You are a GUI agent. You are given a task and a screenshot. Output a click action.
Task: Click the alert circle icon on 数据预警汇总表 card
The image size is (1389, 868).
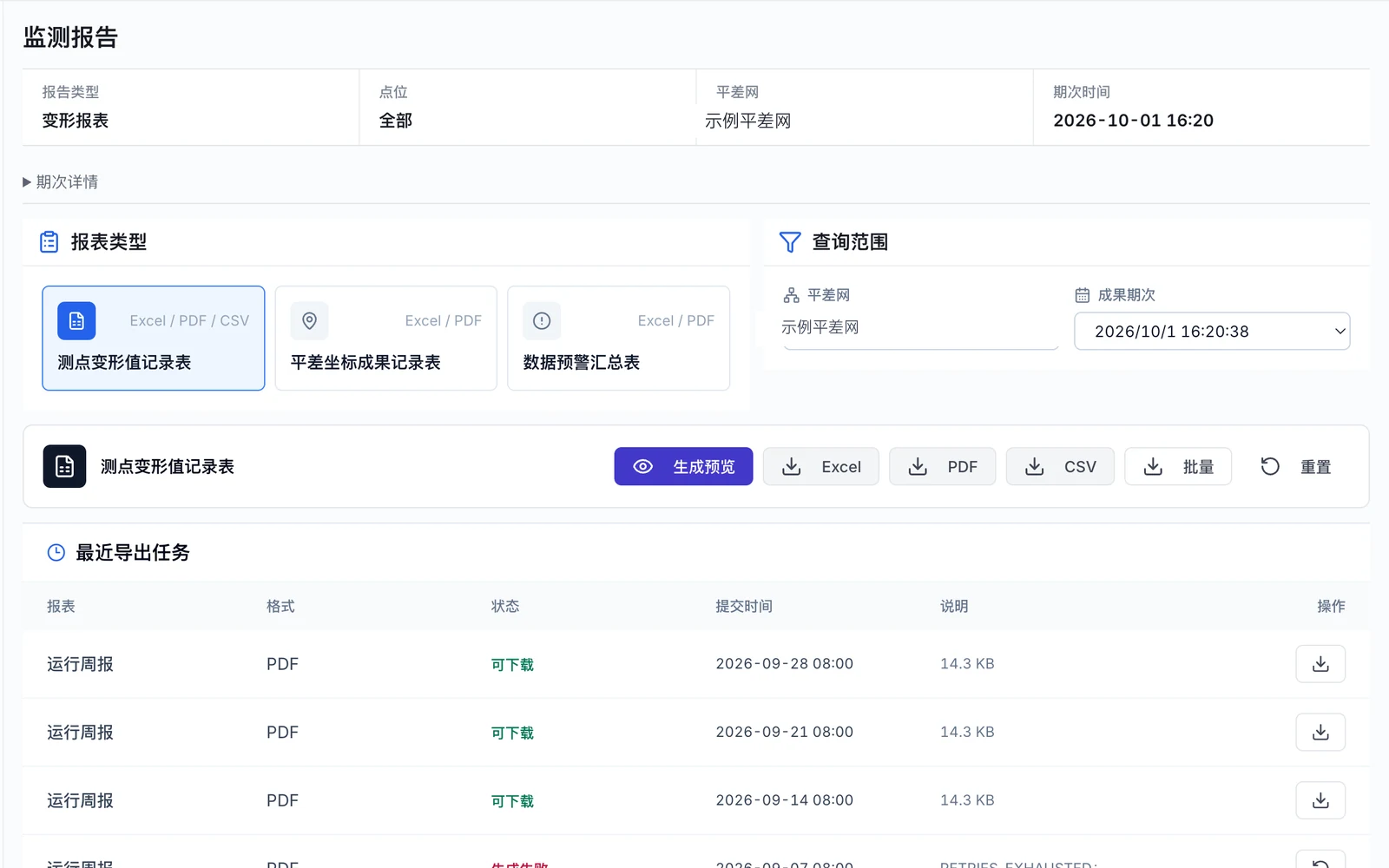click(x=542, y=321)
